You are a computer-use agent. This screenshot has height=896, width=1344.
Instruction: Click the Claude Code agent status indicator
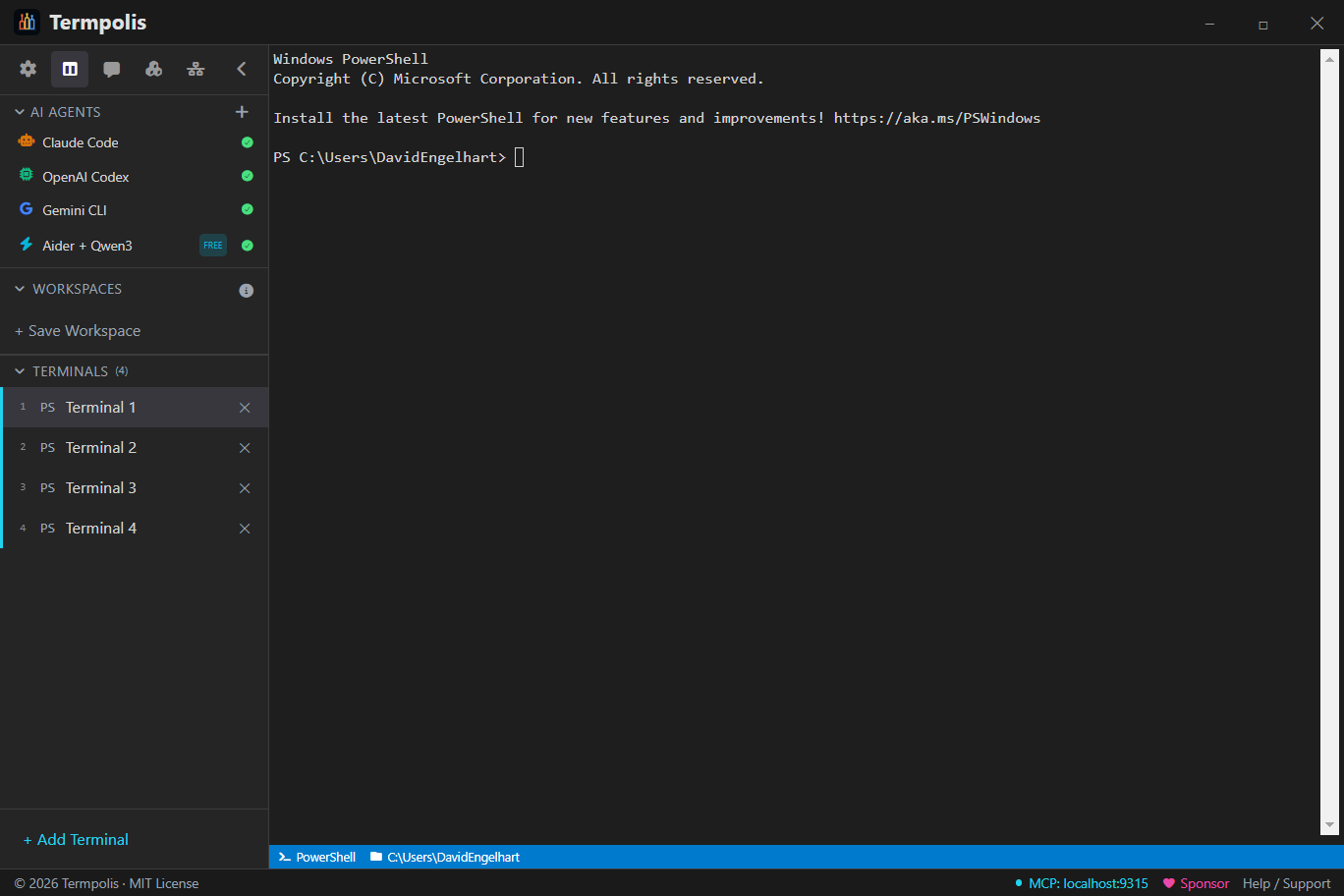[x=247, y=142]
